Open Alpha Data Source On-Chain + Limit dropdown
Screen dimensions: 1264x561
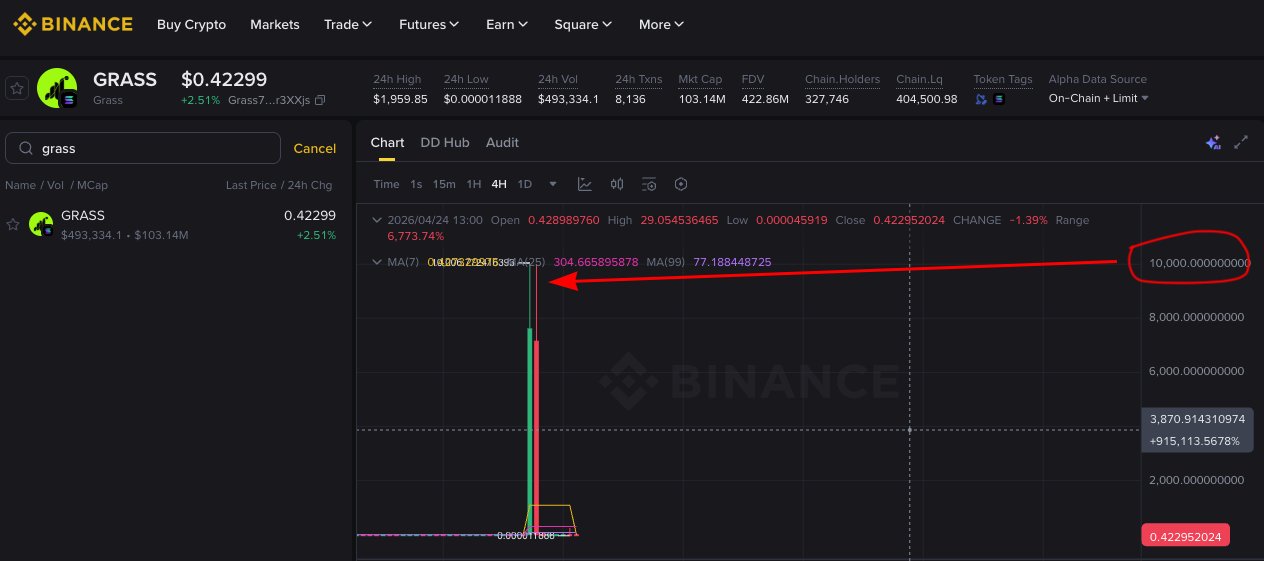(x=1098, y=98)
